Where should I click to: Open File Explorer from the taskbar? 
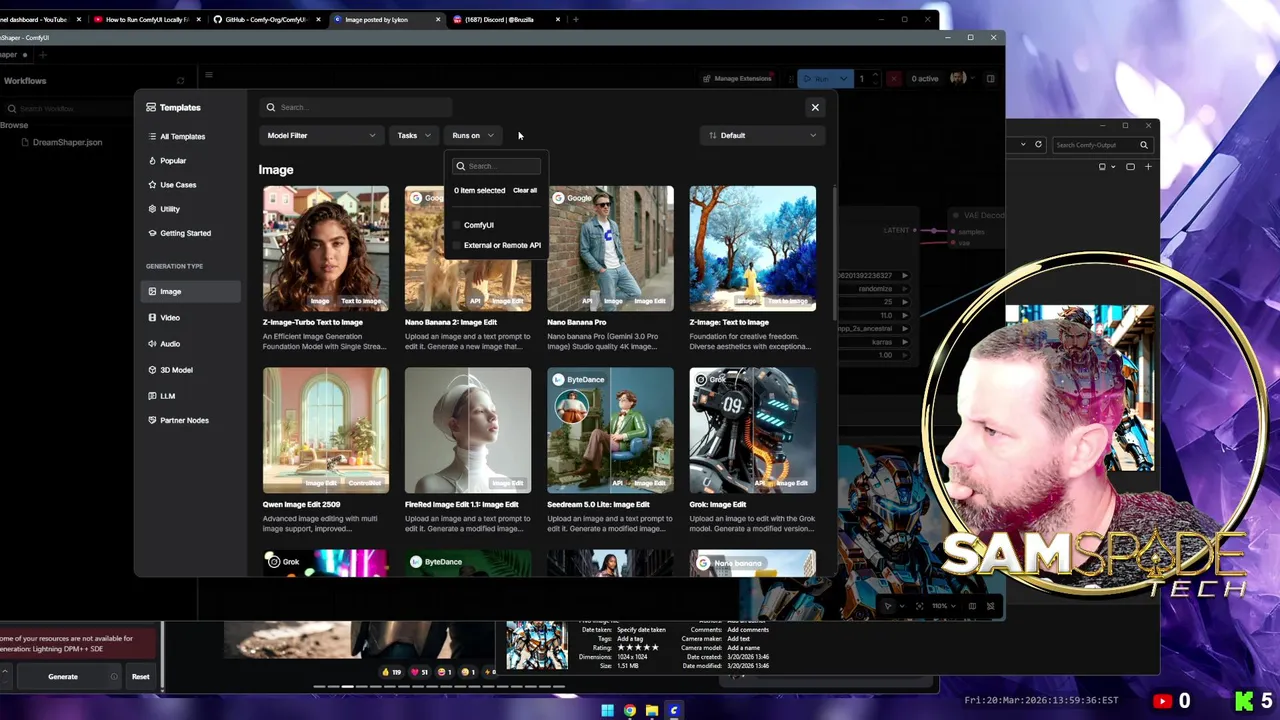click(652, 711)
